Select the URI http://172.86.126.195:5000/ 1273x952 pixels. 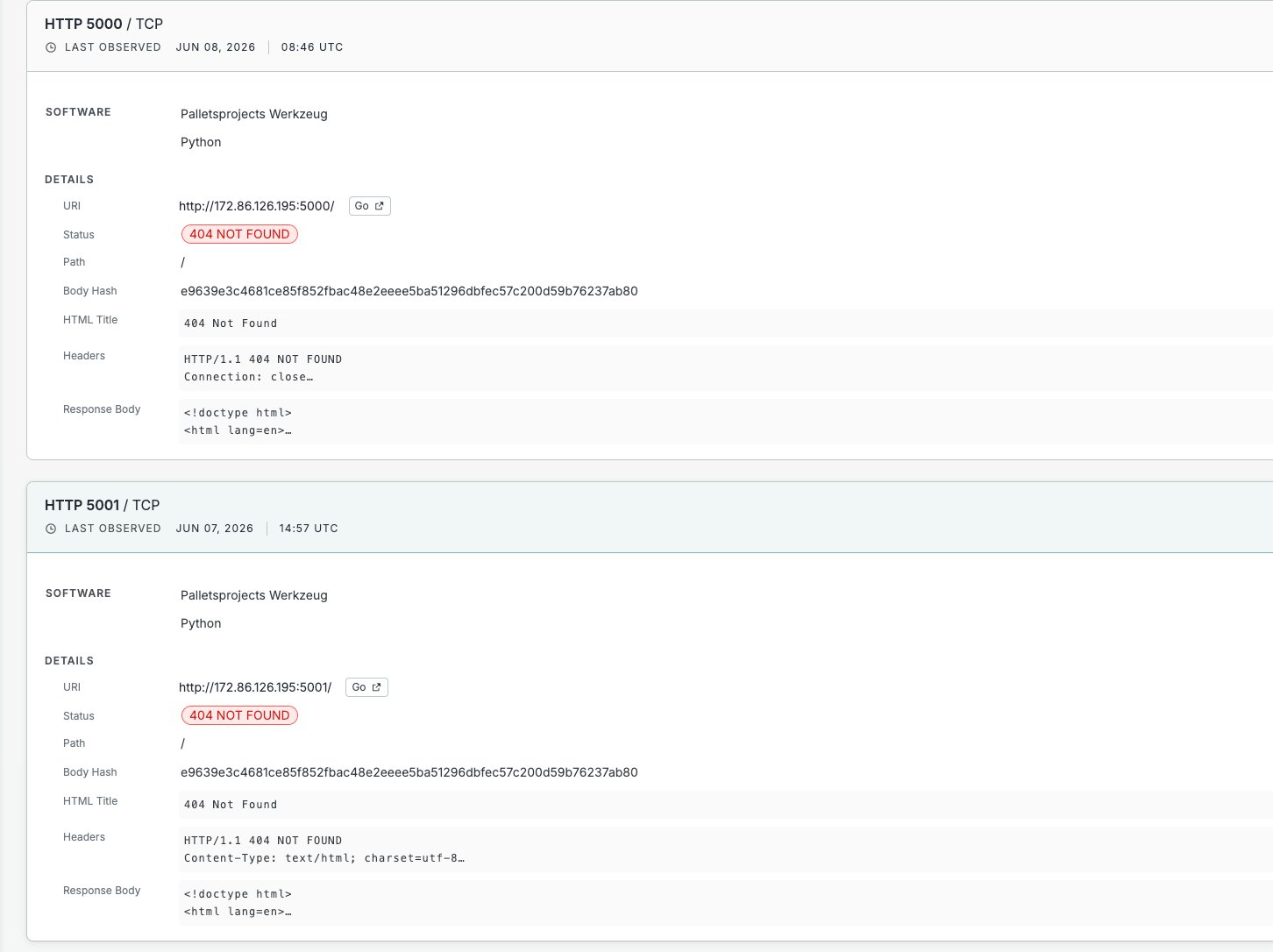tap(256, 206)
